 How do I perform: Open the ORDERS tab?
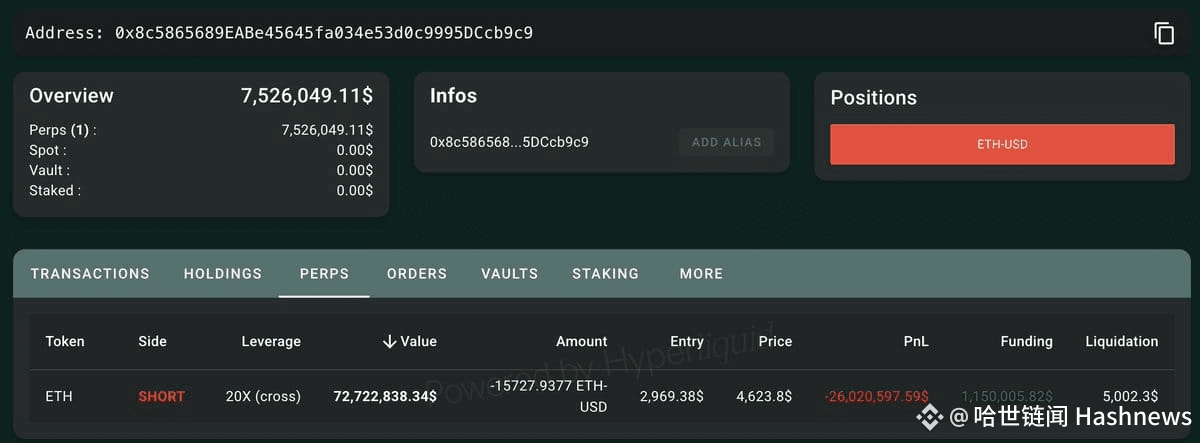tap(417, 273)
